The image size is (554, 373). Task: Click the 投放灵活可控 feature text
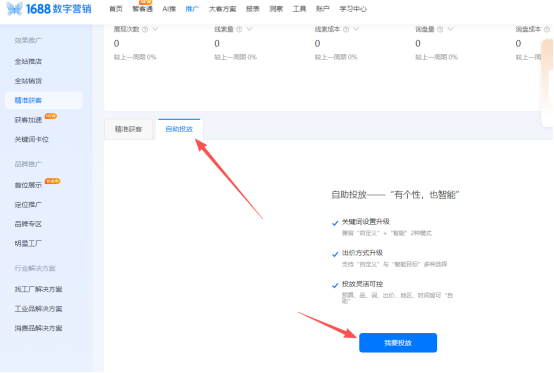362,284
